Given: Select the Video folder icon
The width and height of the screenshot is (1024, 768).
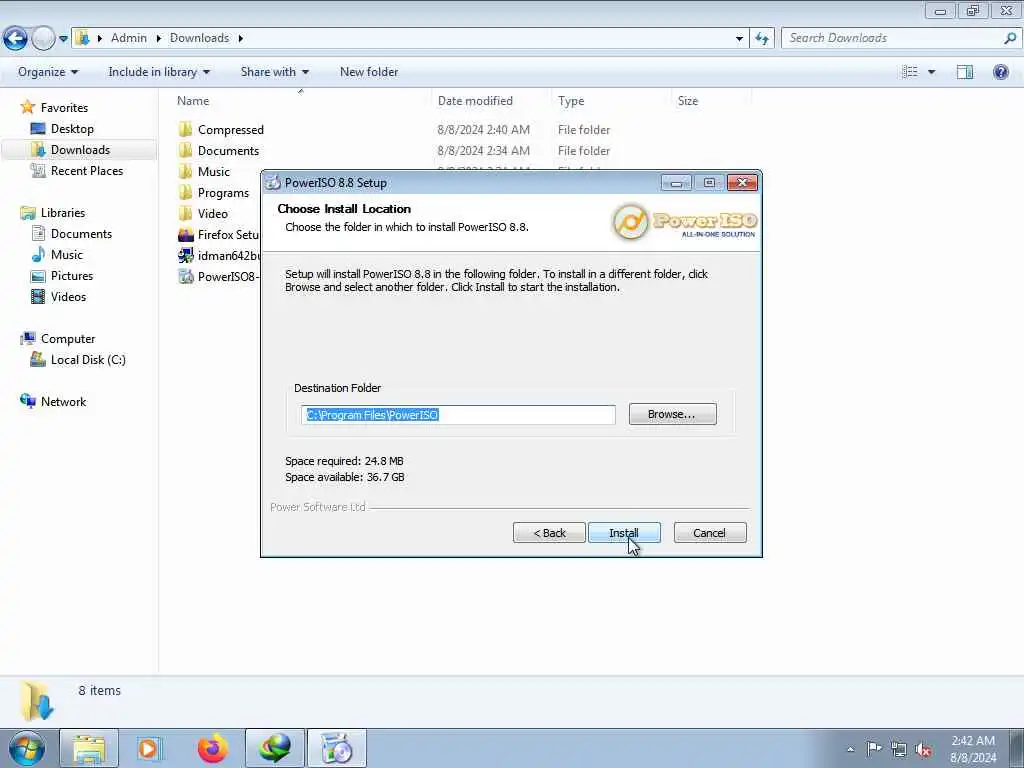Looking at the screenshot, I should click(x=185, y=213).
